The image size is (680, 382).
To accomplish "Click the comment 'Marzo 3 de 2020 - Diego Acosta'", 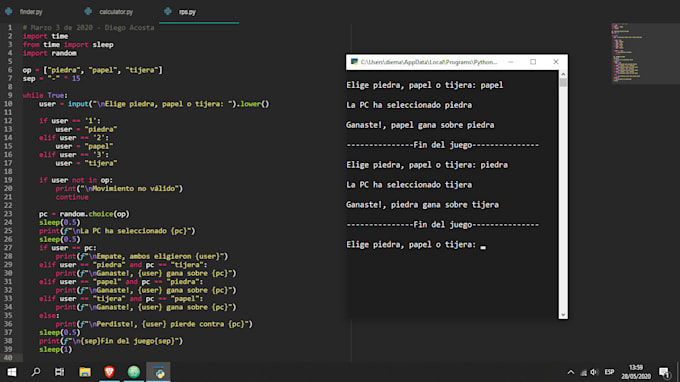I will click(x=88, y=27).
